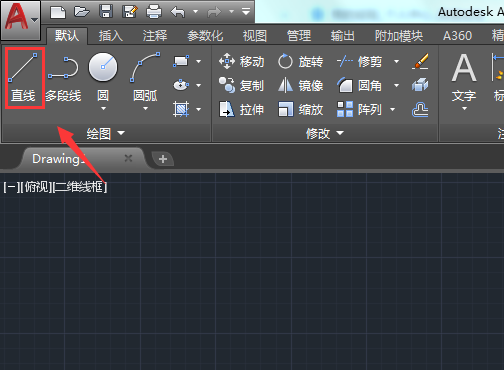Image resolution: width=504 pixels, height=370 pixels.
Task: Click the 拉伸 stretch tool
Action: (x=242, y=109)
